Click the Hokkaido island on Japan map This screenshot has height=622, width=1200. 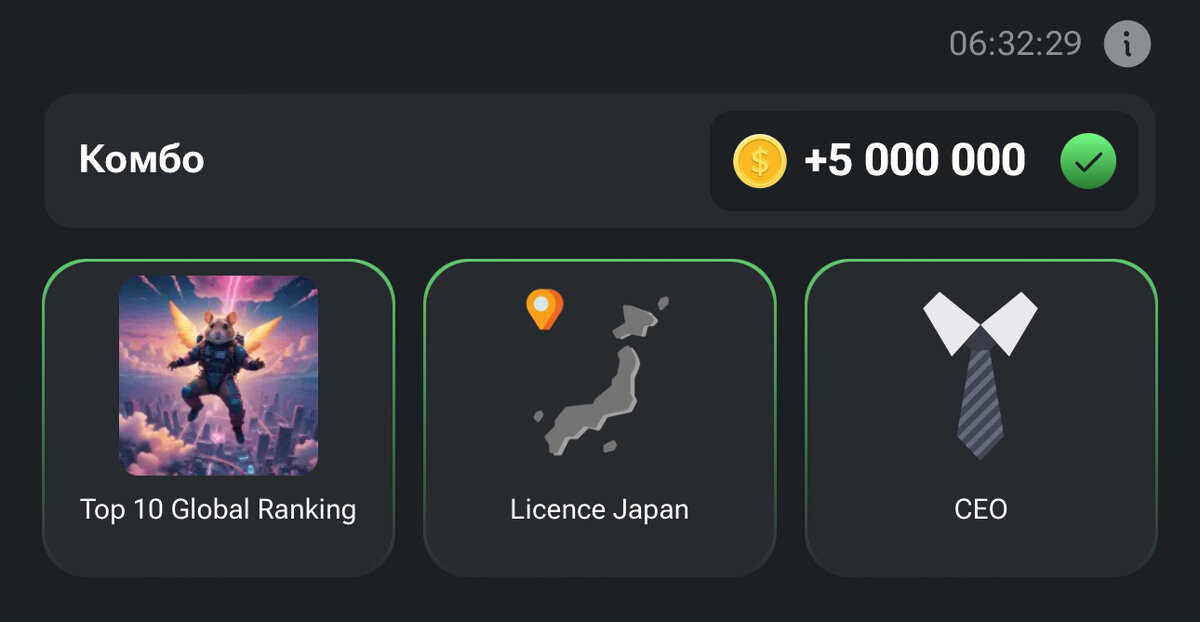pyautogui.click(x=638, y=317)
